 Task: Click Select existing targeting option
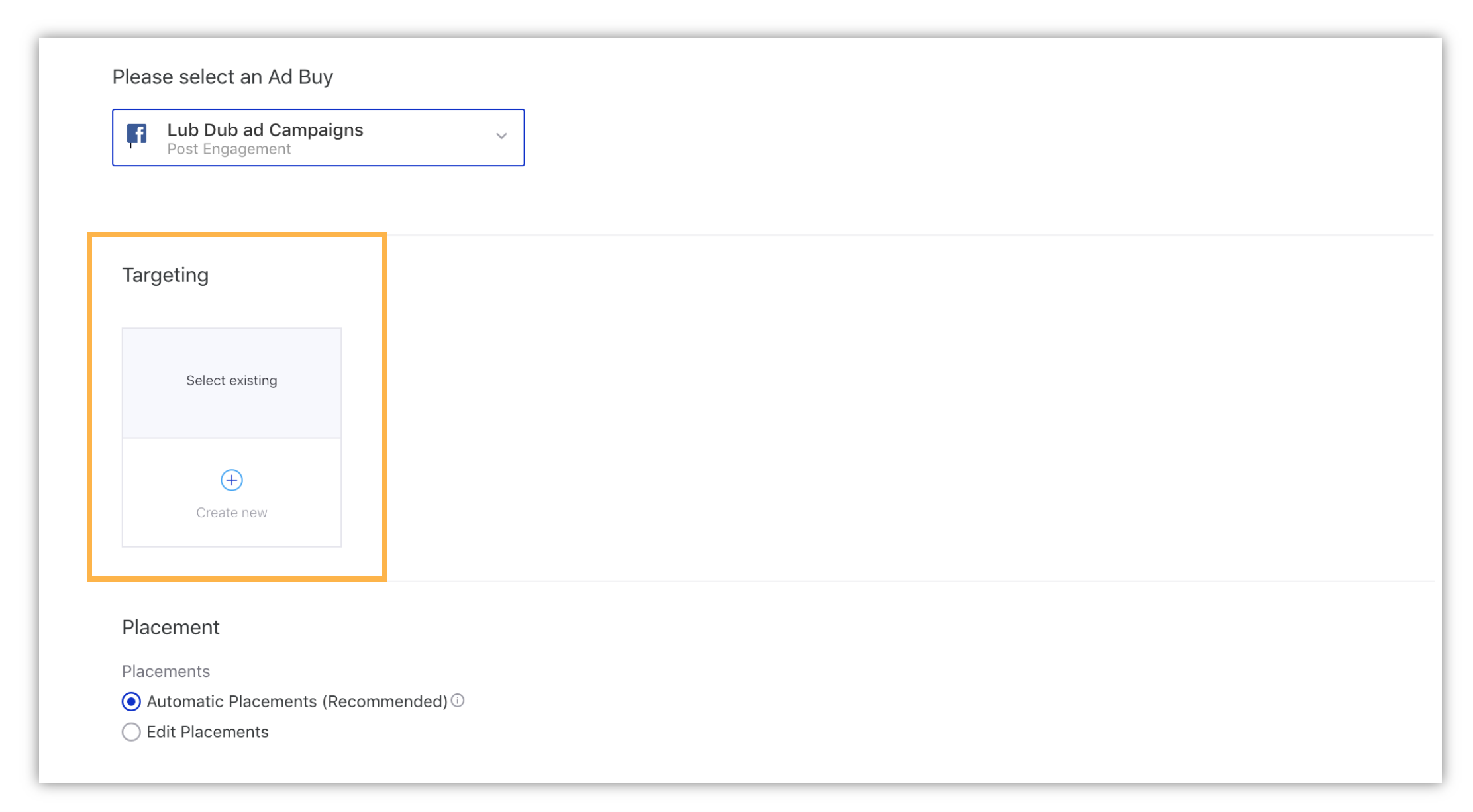click(x=231, y=380)
